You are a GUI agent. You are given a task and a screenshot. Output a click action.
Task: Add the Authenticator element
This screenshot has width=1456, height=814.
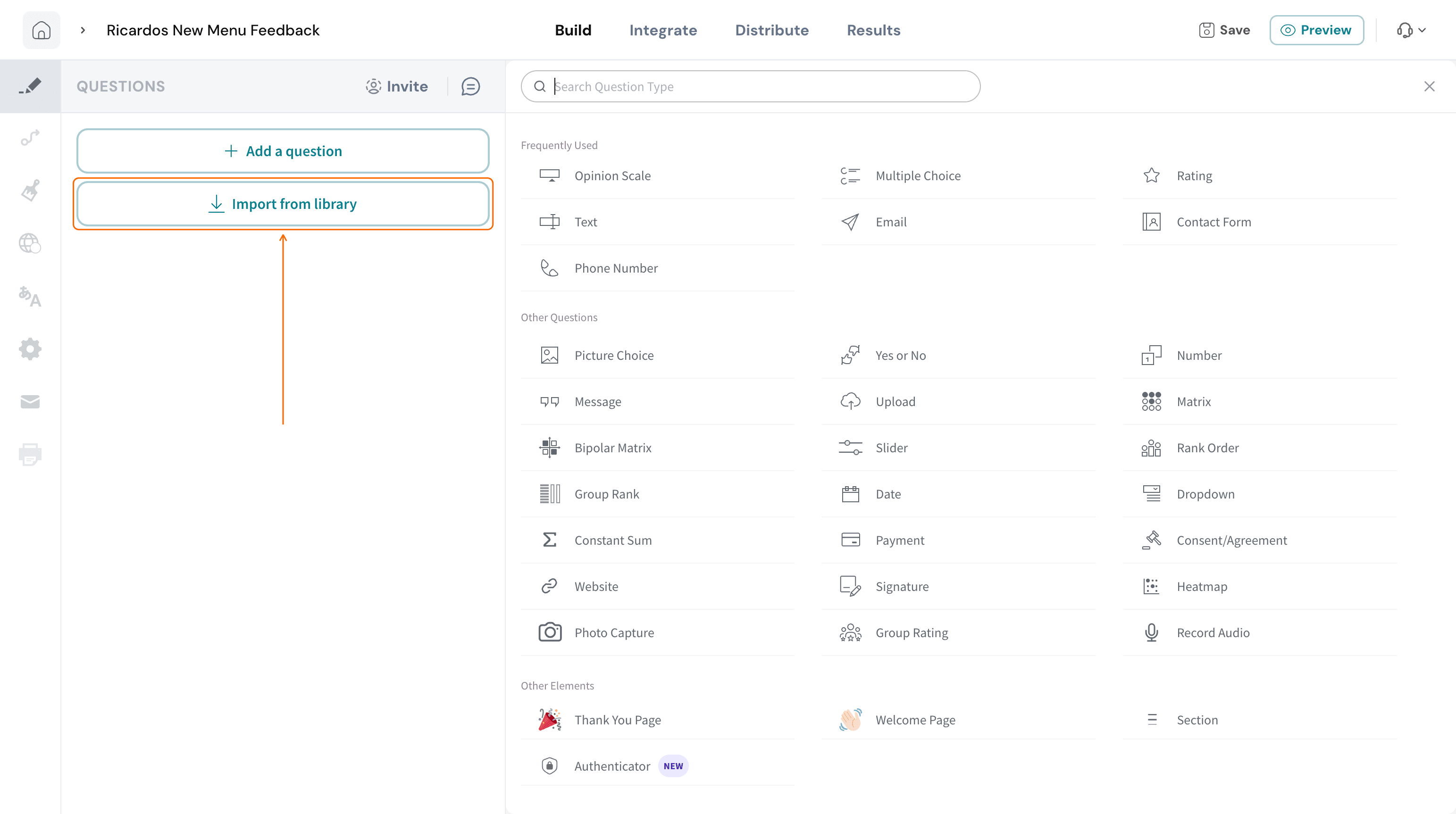point(657,766)
